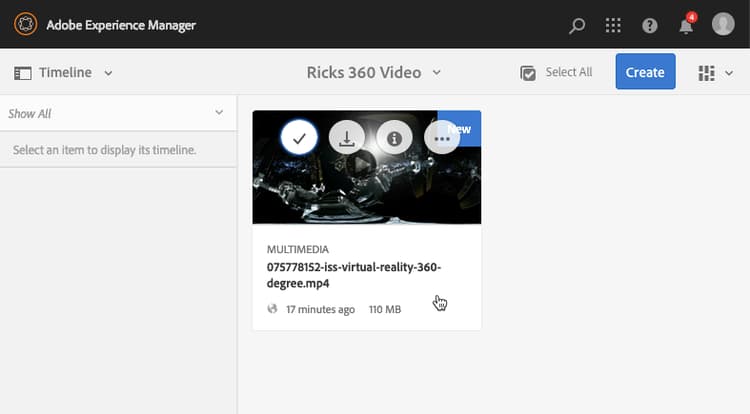Viewport: 750px width, 414px height.
Task: Click the Timeline label
Action: [65, 72]
